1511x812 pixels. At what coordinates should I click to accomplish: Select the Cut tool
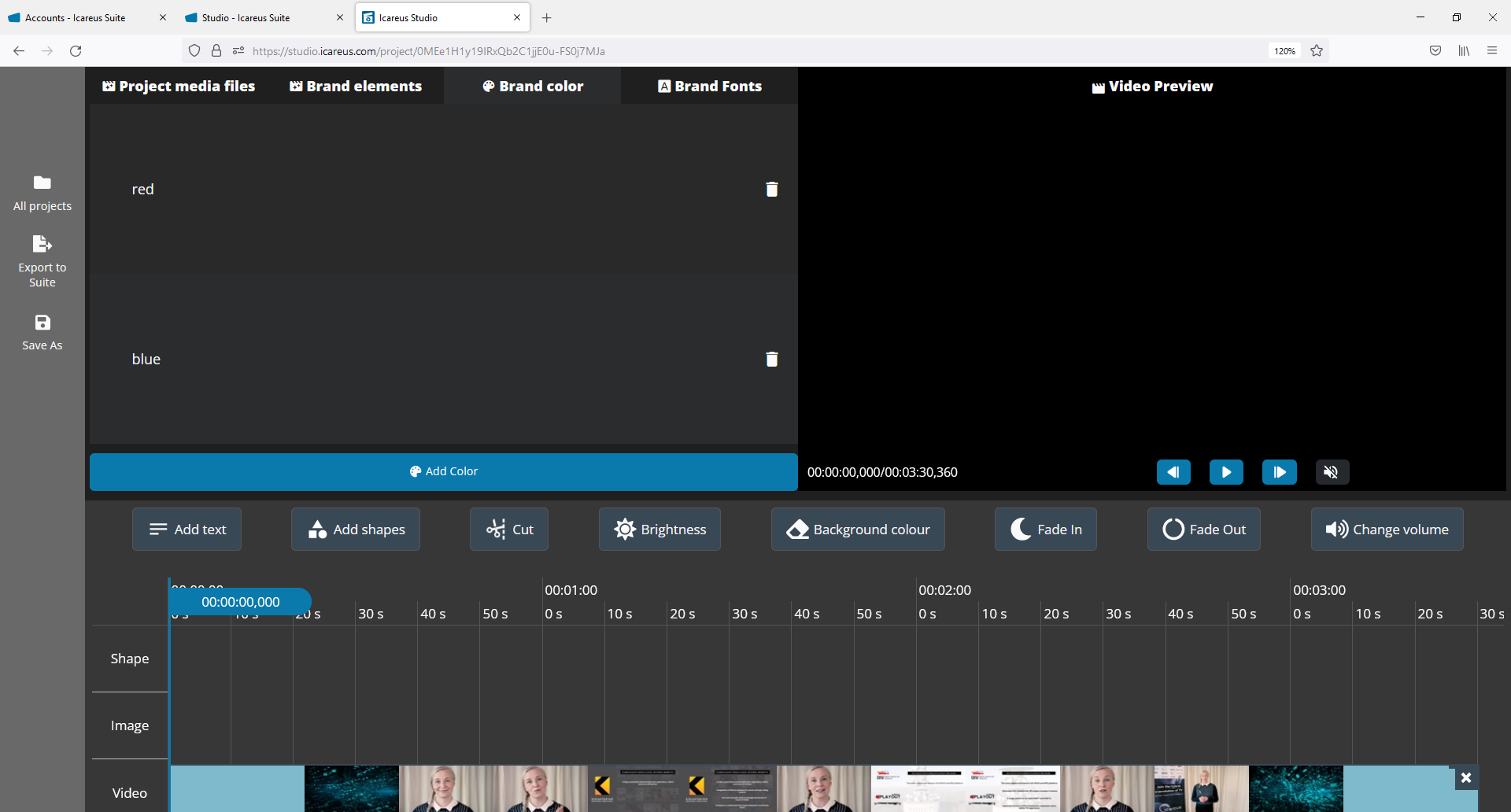pyautogui.click(x=509, y=530)
